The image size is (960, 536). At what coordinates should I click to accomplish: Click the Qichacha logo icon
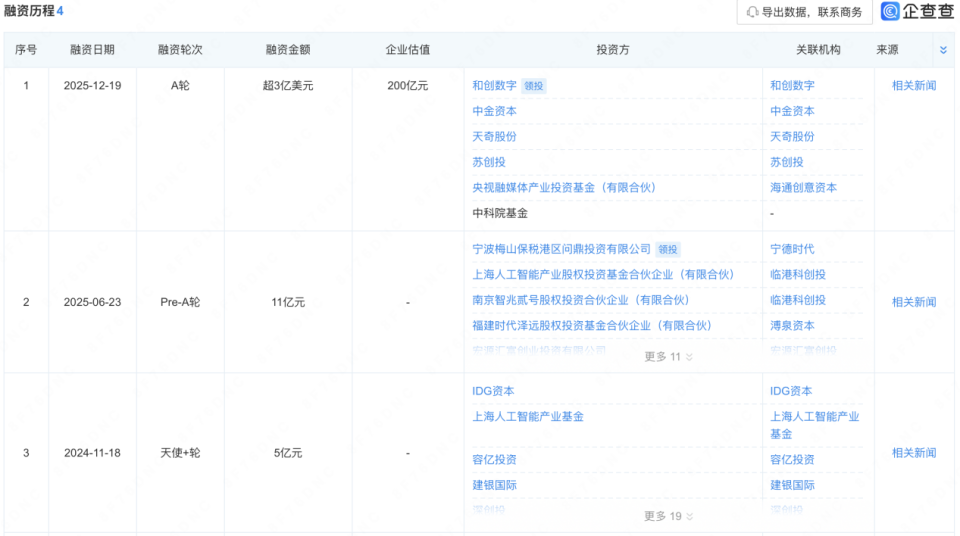tap(890, 11)
